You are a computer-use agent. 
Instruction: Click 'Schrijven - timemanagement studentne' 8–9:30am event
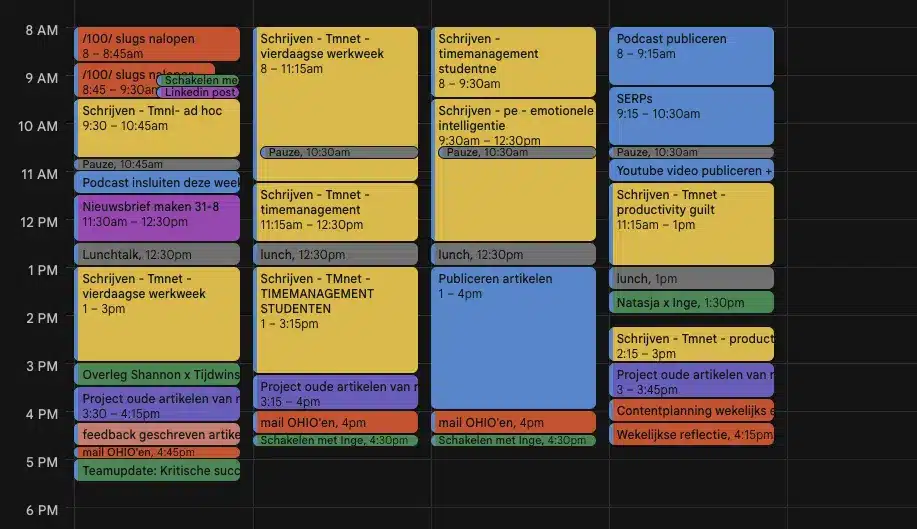pyautogui.click(x=514, y=61)
